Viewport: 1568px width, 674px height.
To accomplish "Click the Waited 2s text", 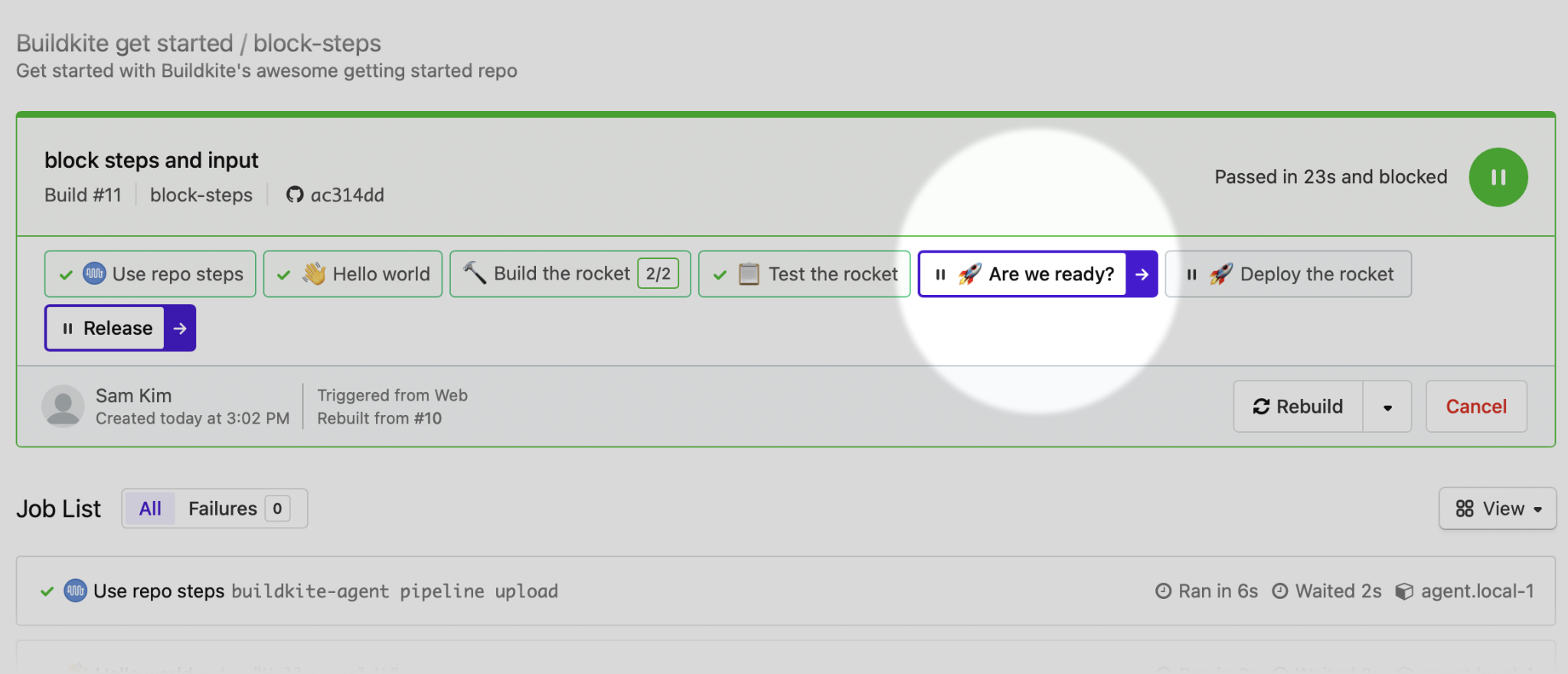I will (1338, 591).
